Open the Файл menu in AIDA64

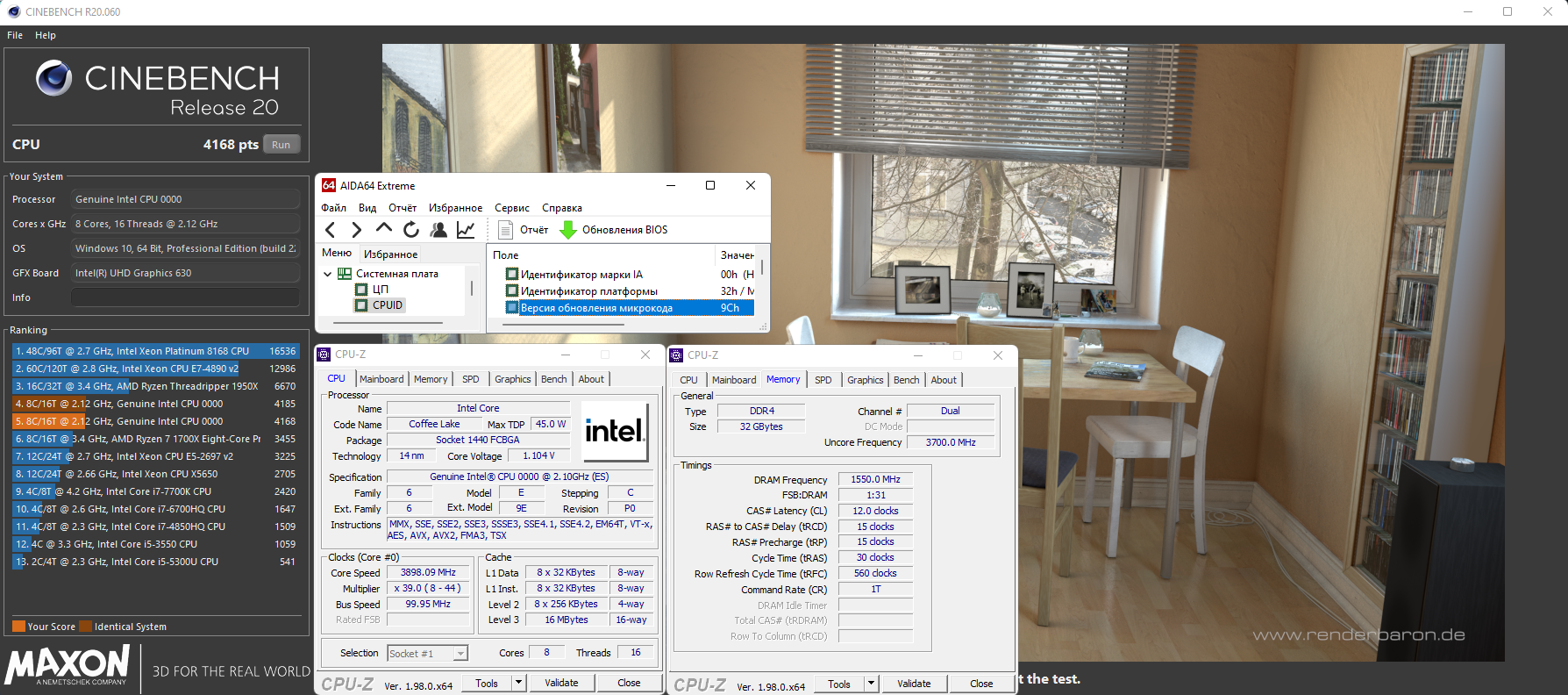(333, 208)
